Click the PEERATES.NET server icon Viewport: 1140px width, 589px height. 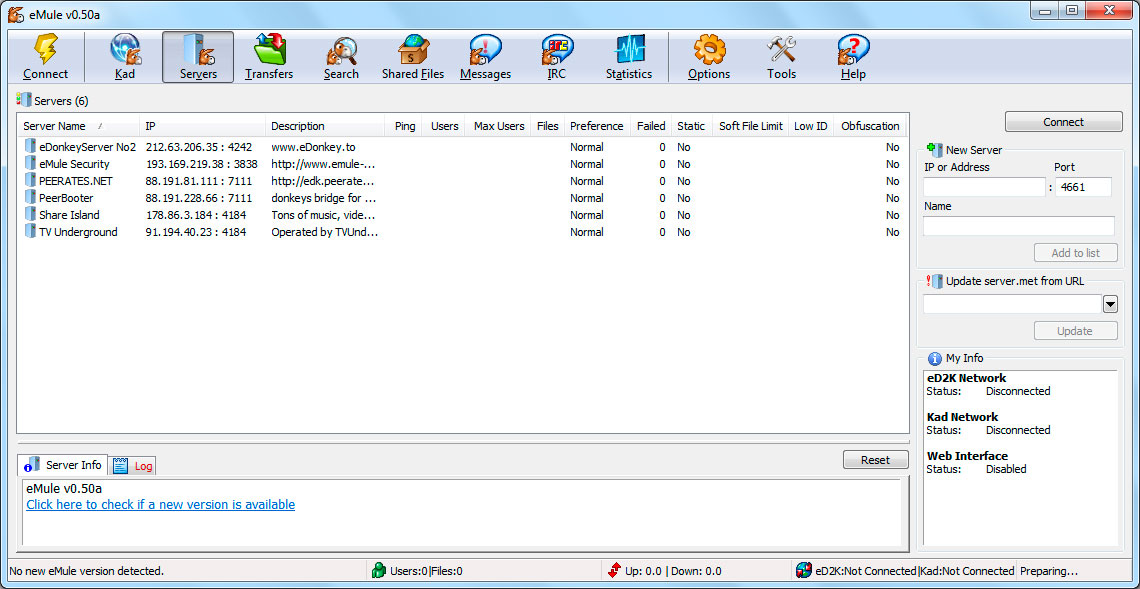(30, 180)
